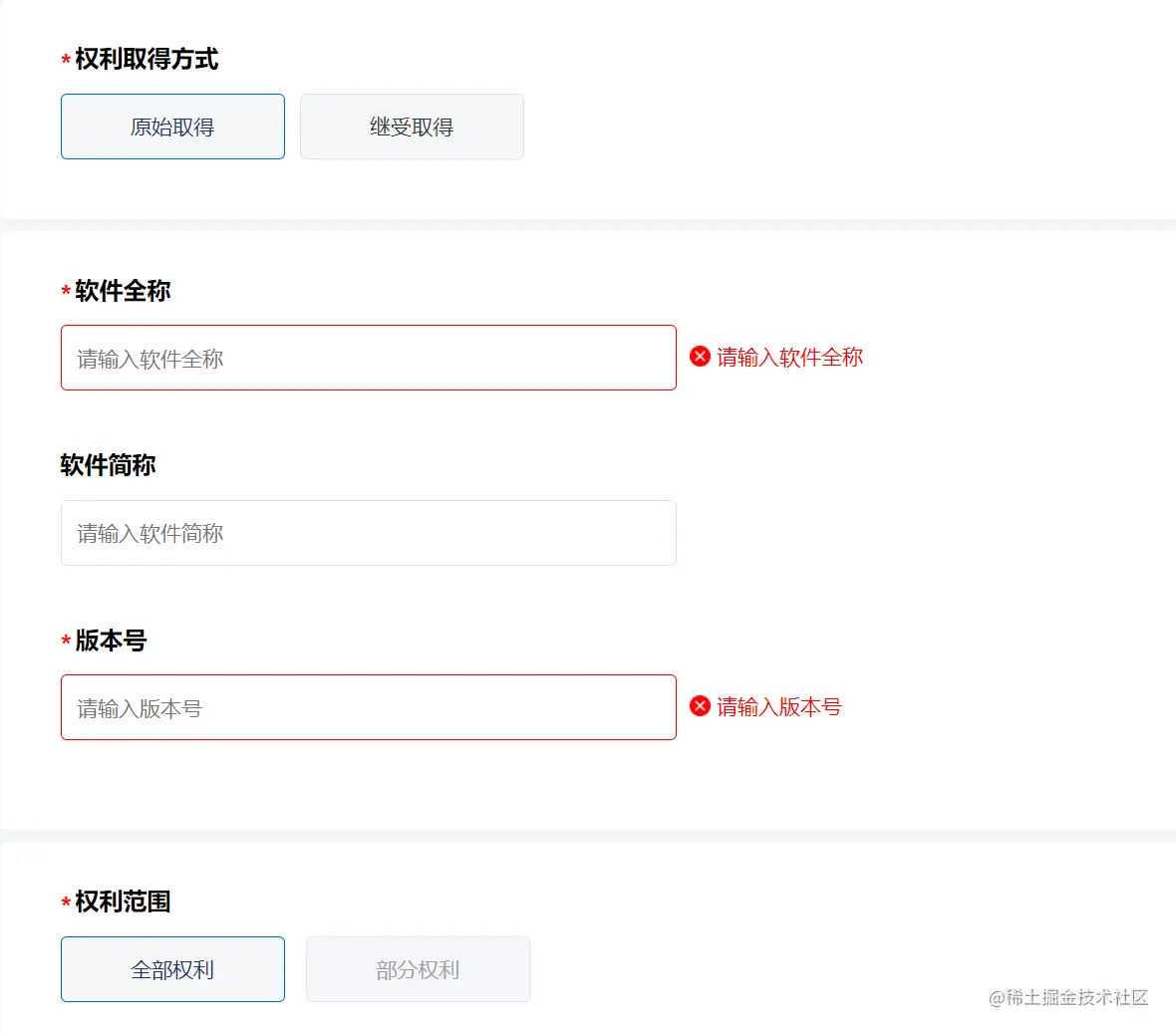Click the @稀土掘金技术社区 watermark text

click(x=1067, y=997)
